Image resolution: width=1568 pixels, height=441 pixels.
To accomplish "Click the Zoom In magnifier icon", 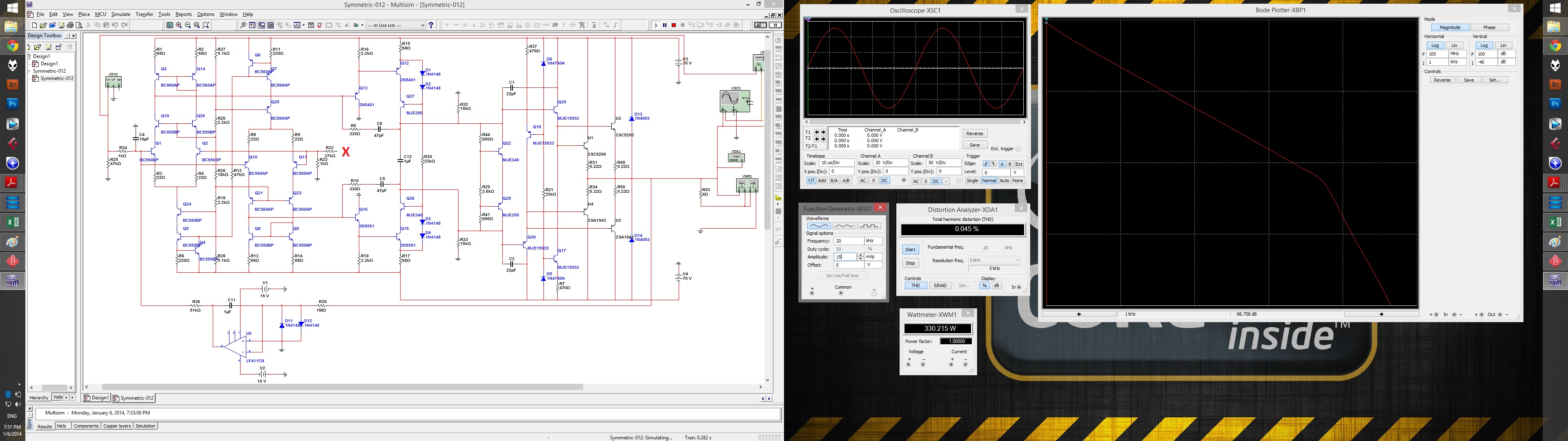I will click(x=179, y=25).
